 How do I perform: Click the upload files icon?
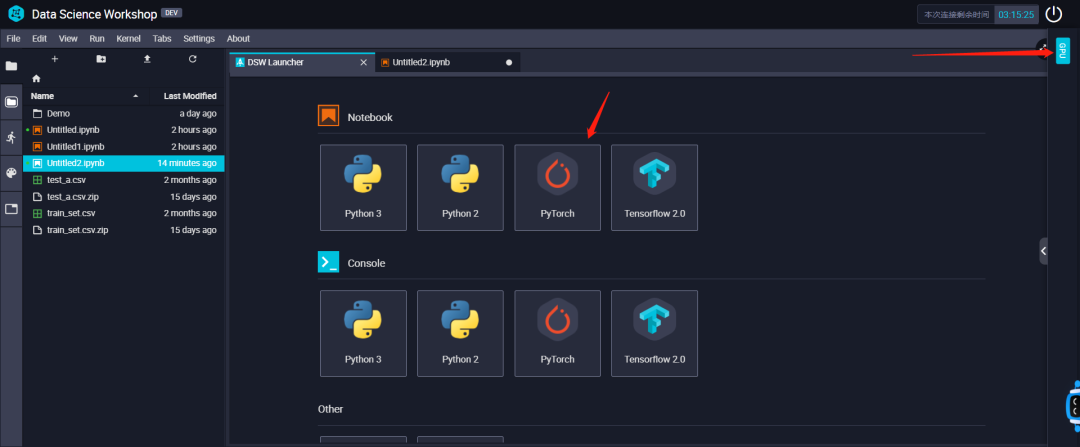coord(147,59)
